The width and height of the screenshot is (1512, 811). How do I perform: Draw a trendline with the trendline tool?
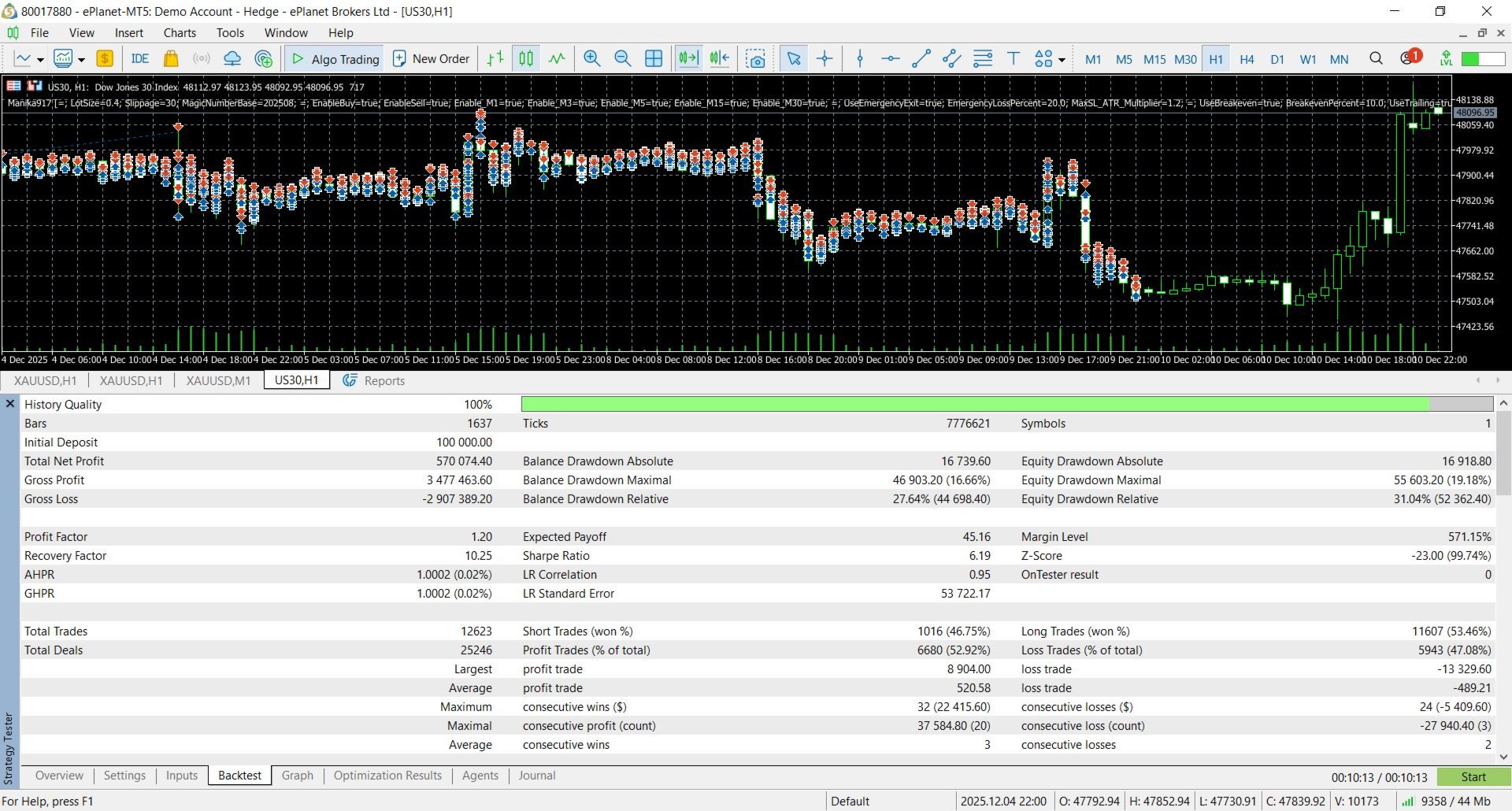(921, 59)
